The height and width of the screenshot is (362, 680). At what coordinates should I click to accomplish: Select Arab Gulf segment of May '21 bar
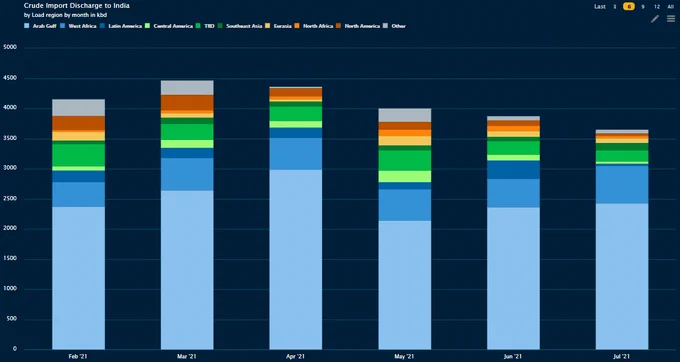point(405,285)
